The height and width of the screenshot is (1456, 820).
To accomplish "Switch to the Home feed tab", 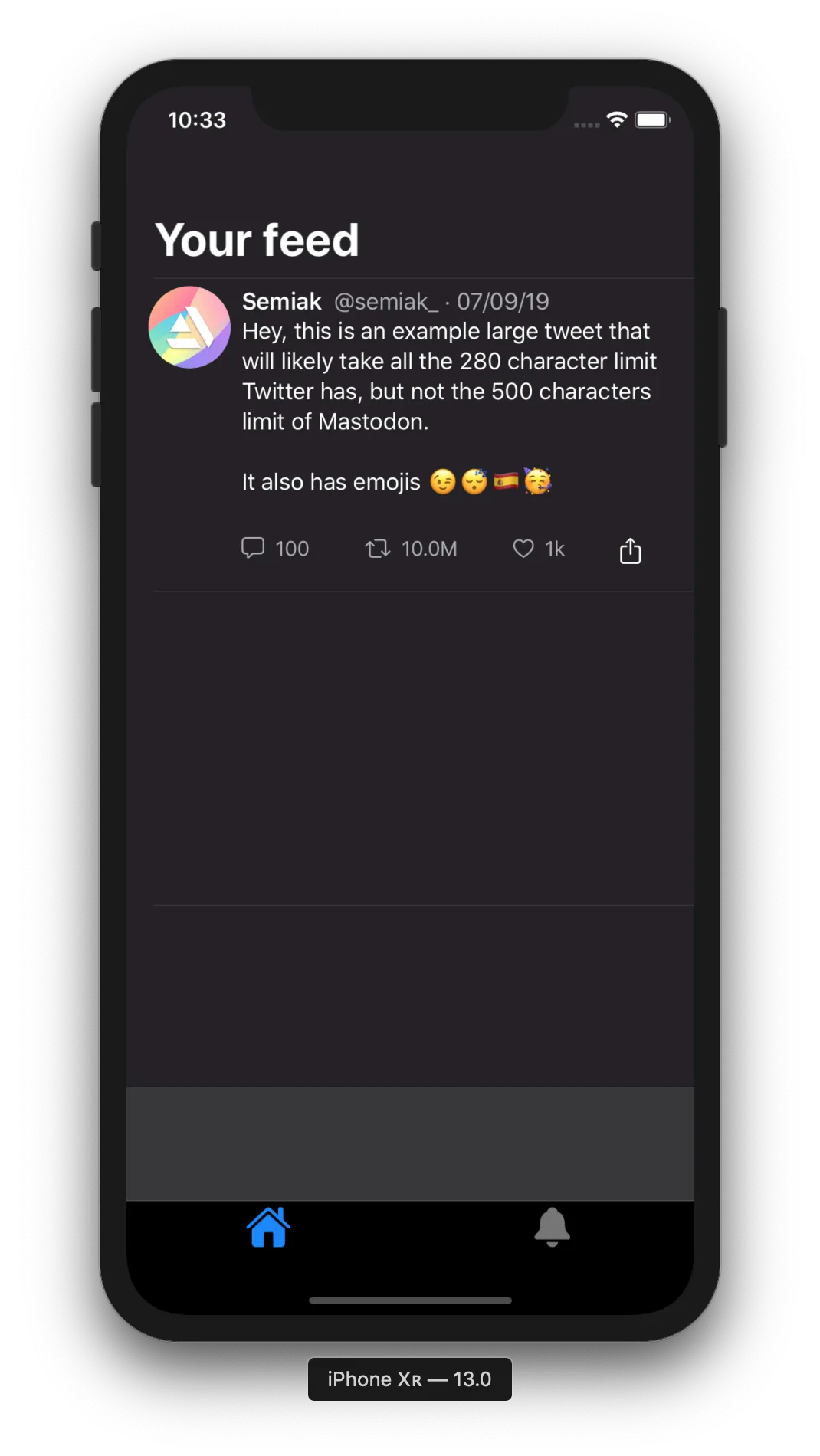I will pos(268,1227).
